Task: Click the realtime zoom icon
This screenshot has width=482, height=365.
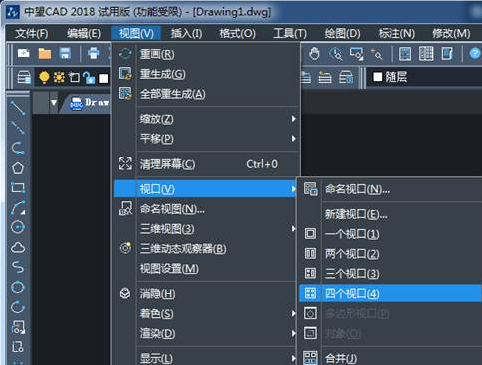Action: (x=336, y=54)
